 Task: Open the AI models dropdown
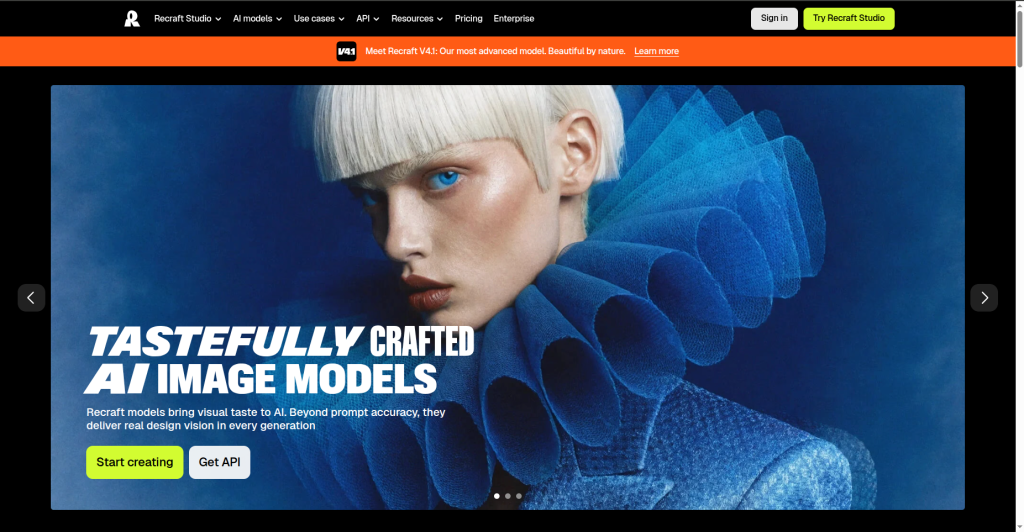tap(257, 18)
